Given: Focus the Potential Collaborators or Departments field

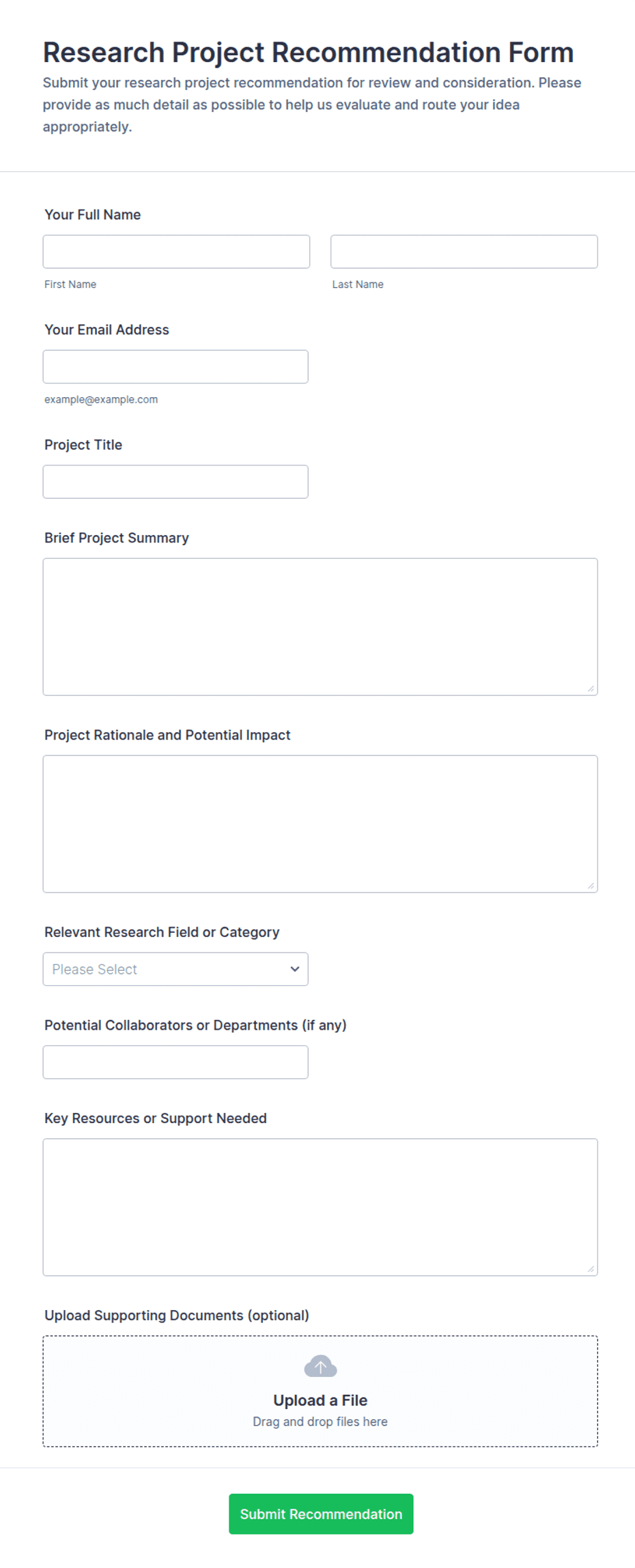Looking at the screenshot, I should point(175,1062).
